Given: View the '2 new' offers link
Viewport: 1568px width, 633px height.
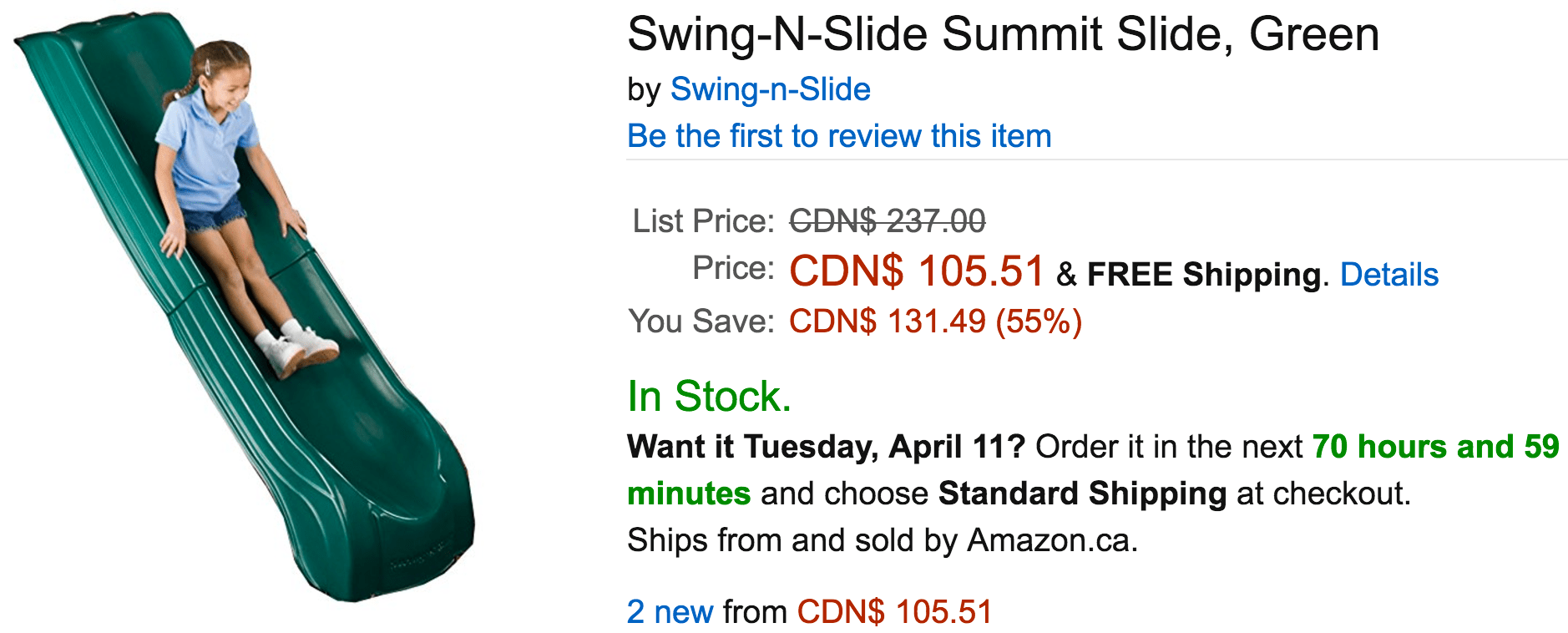Looking at the screenshot, I should [x=670, y=612].
